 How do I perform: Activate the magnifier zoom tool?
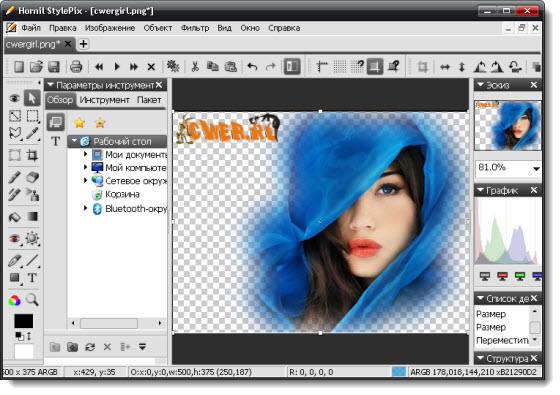pos(32,300)
